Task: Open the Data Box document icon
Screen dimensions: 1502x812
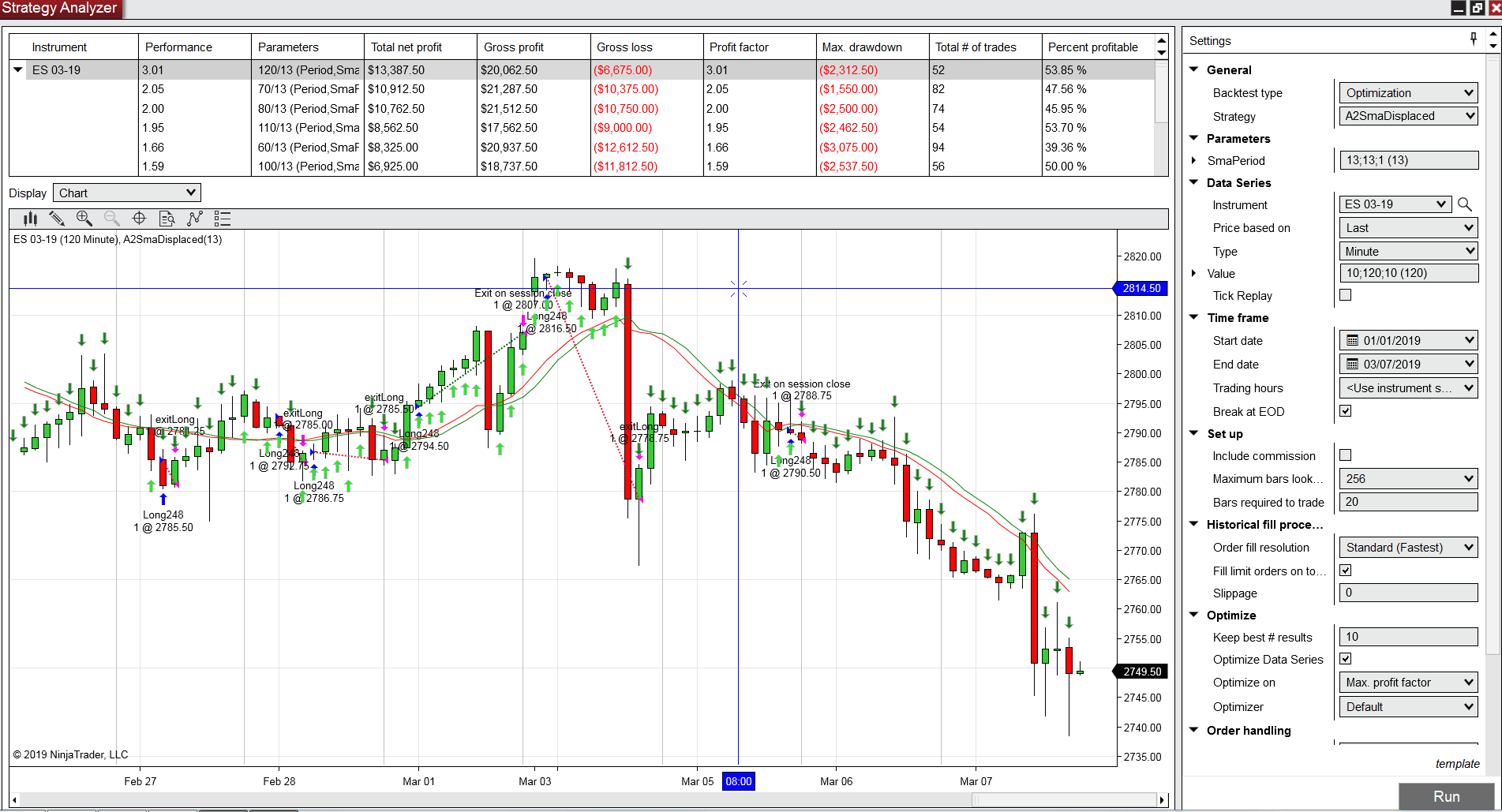Action: [x=167, y=219]
